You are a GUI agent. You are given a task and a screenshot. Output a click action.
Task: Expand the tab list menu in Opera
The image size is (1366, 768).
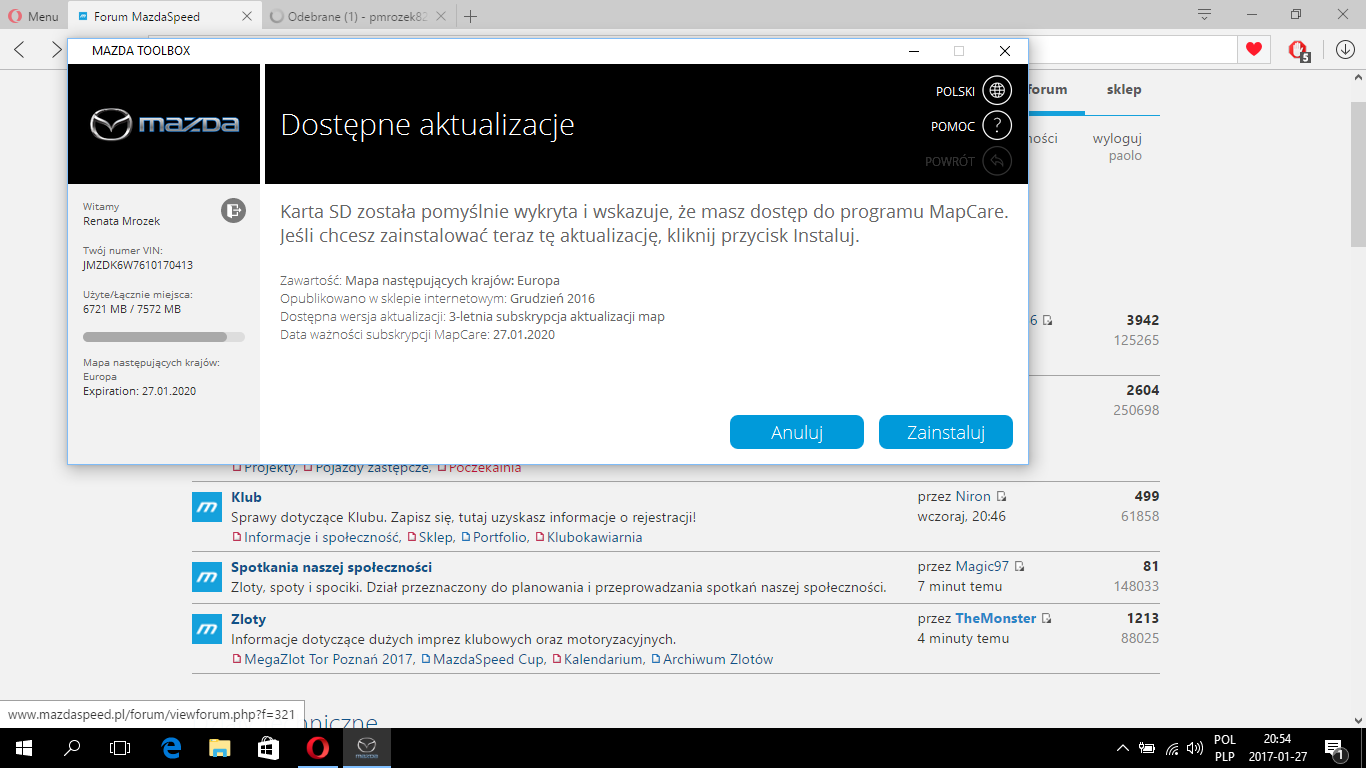[1205, 15]
